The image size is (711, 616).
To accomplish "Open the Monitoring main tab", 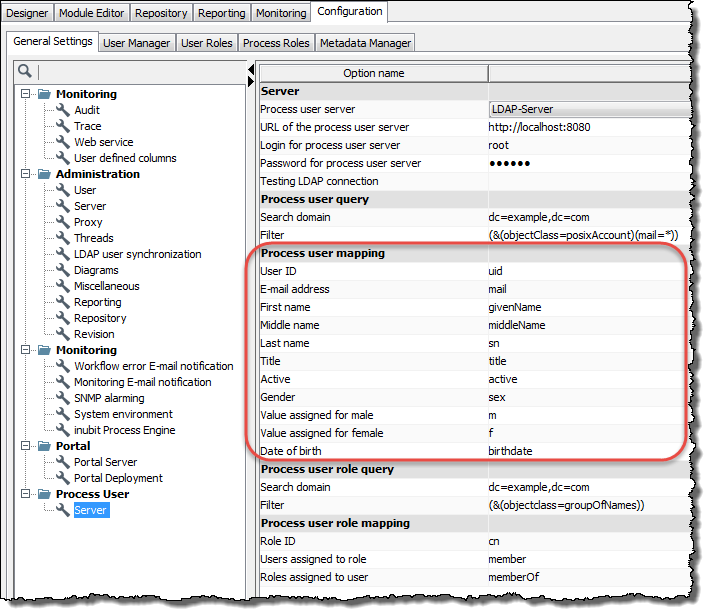I will 281,13.
